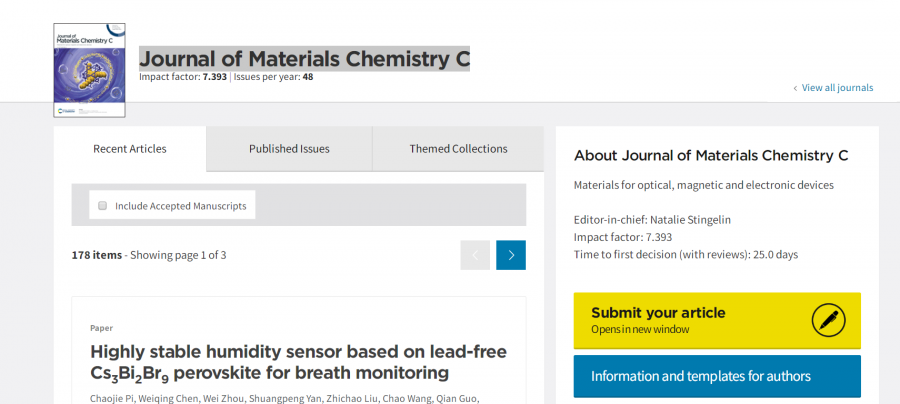Image resolution: width=900 pixels, height=404 pixels.
Task: Enable the Include Accepted Manuscripts checkbox
Action: click(102, 206)
